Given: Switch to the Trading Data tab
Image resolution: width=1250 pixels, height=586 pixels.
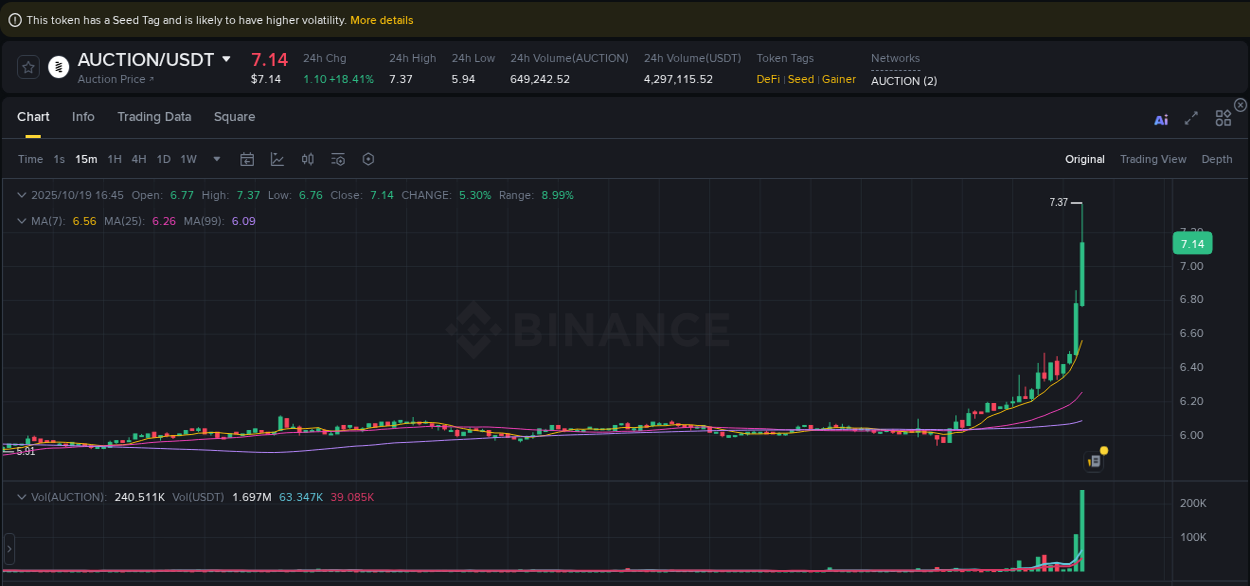Looking at the screenshot, I should pos(154,117).
